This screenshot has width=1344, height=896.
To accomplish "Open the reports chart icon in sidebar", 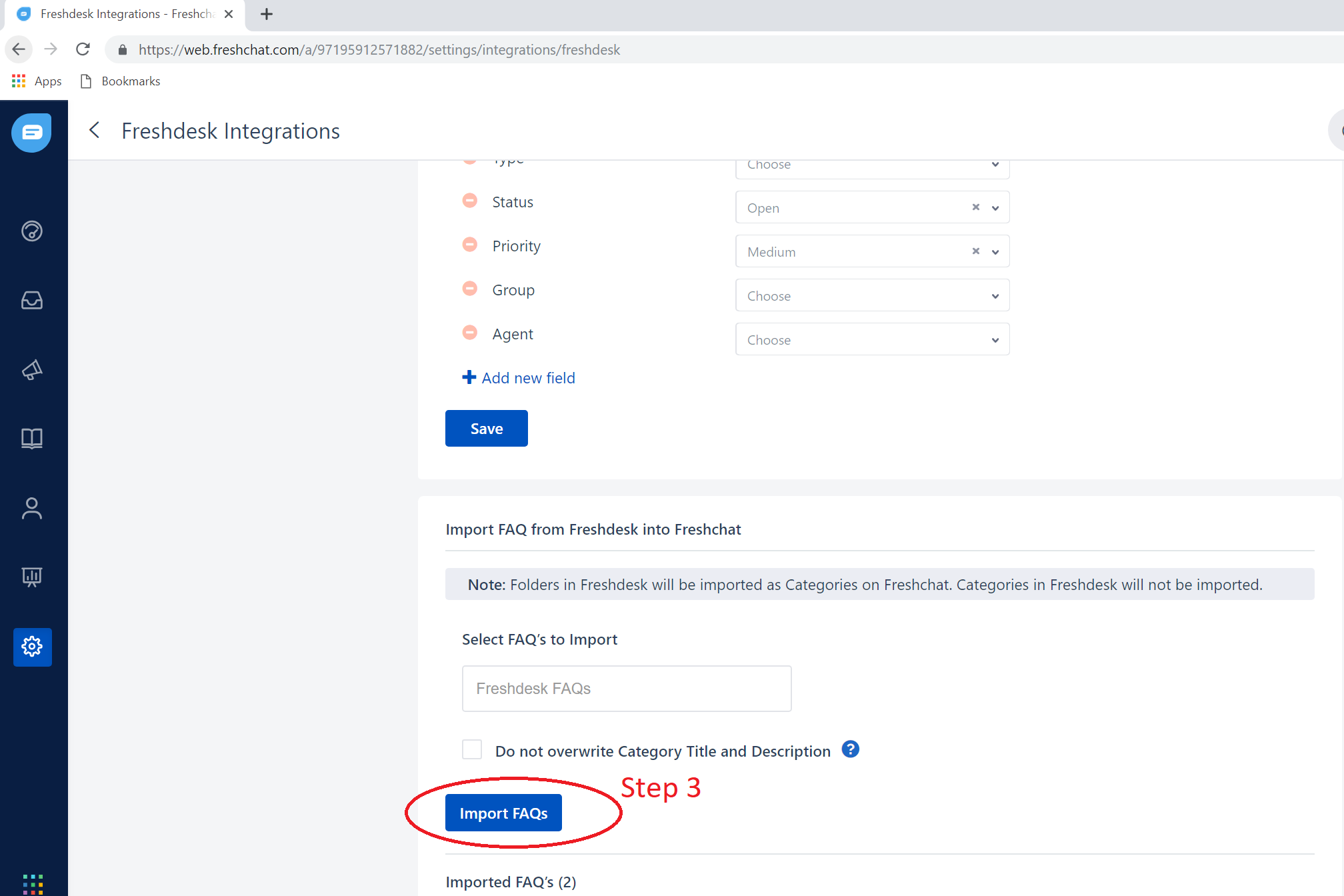I will (32, 577).
